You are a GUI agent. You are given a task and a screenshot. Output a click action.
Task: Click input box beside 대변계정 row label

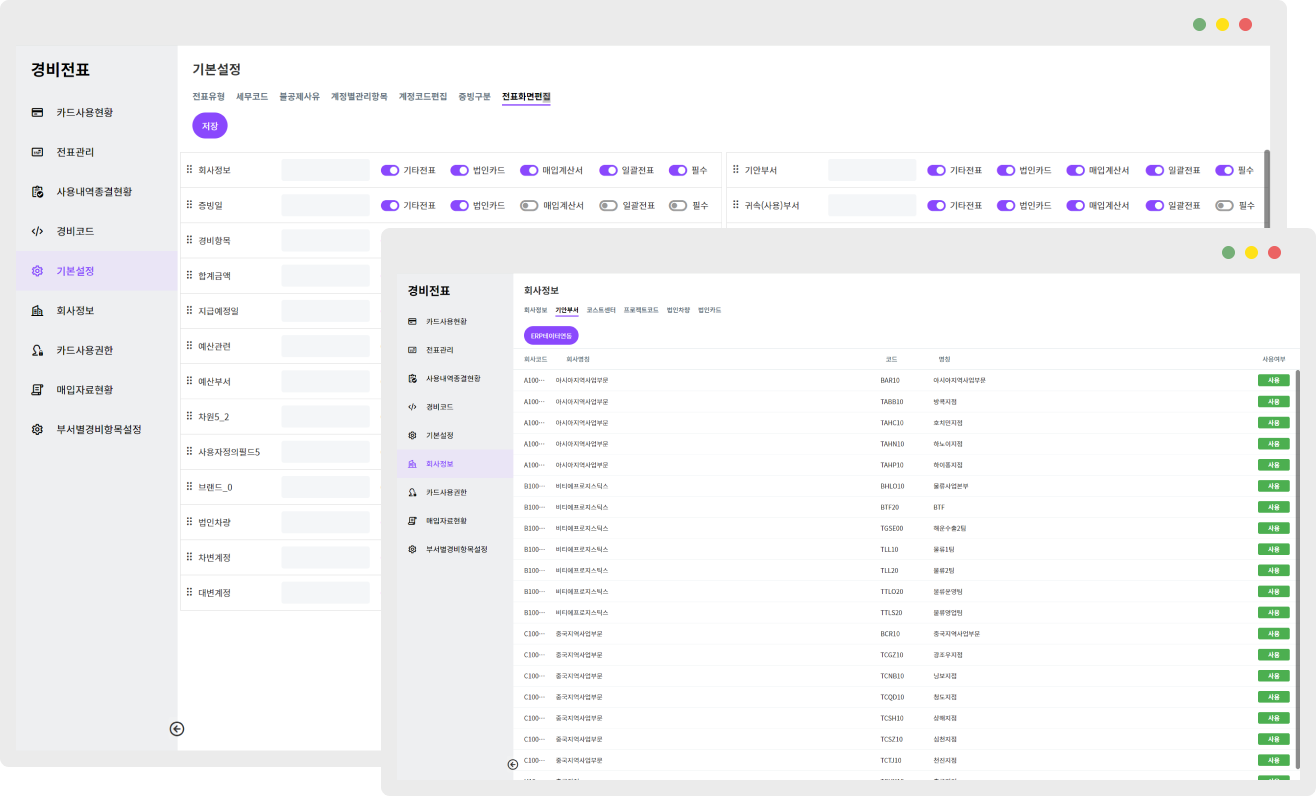(326, 593)
